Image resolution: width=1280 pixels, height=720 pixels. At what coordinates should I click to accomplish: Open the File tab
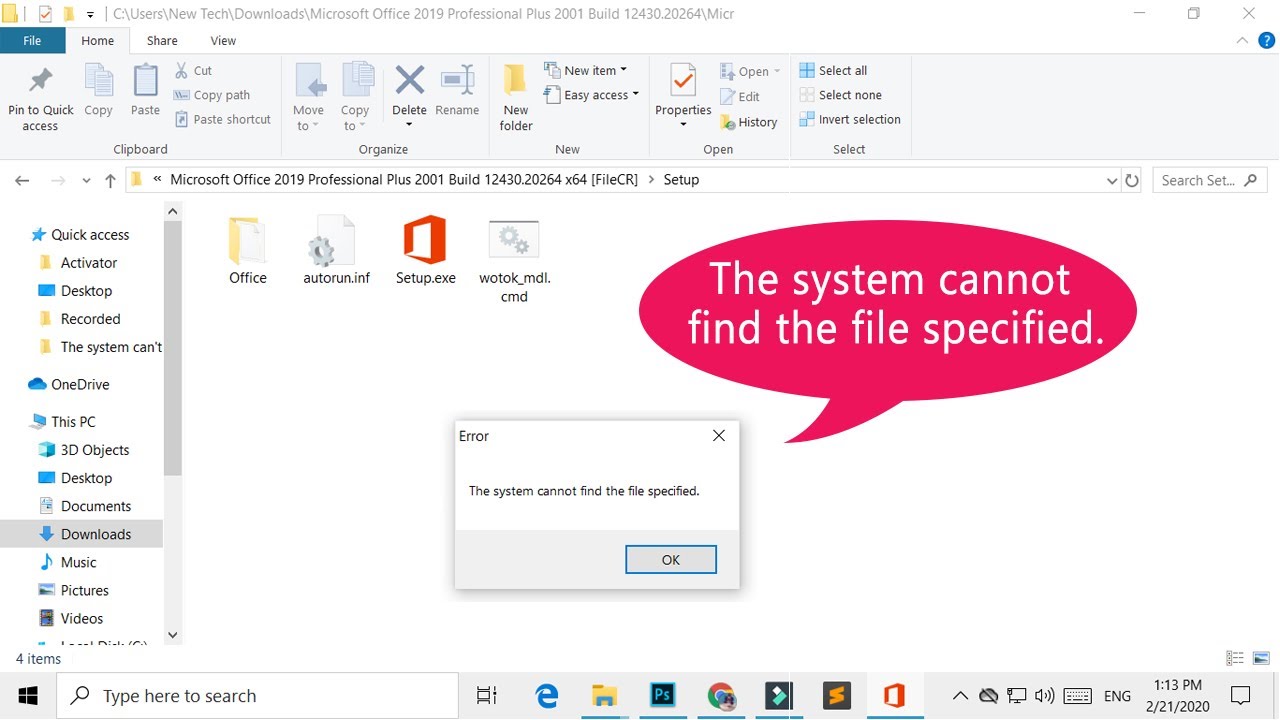click(x=32, y=41)
